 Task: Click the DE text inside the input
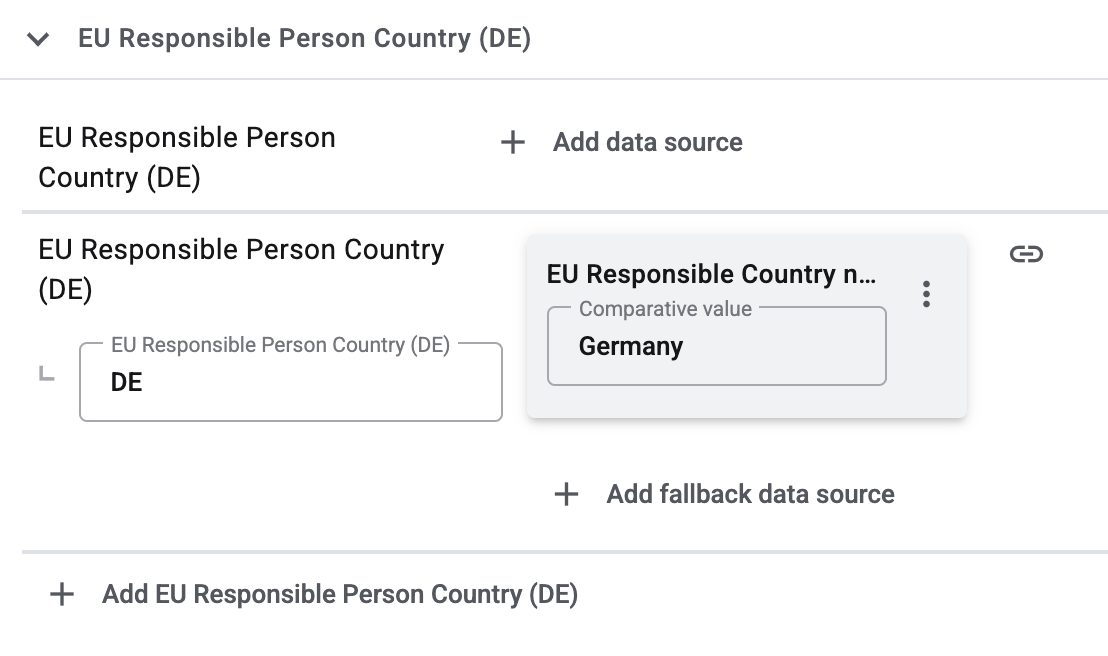(127, 383)
